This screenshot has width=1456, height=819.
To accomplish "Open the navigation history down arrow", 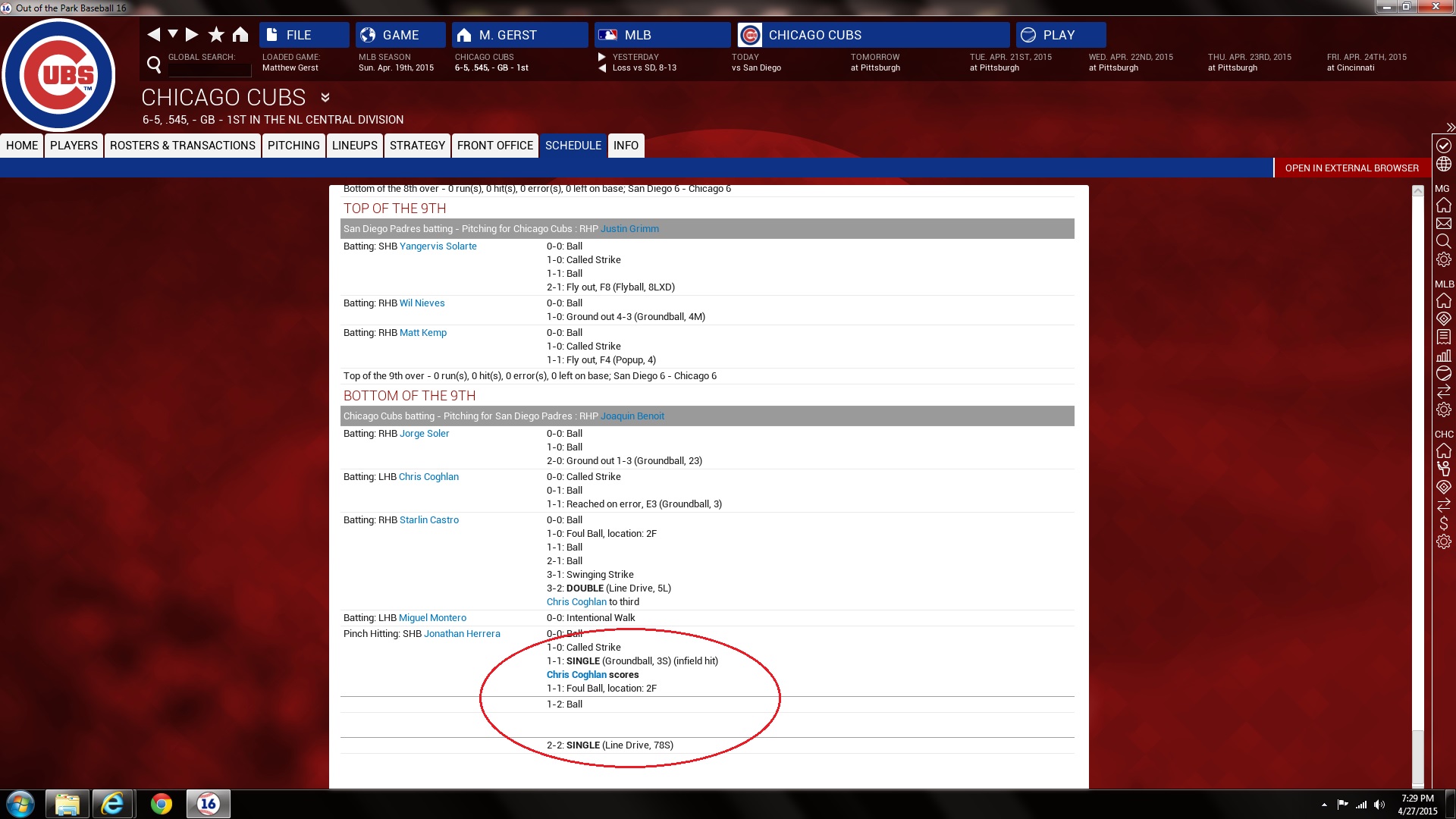I will point(173,34).
